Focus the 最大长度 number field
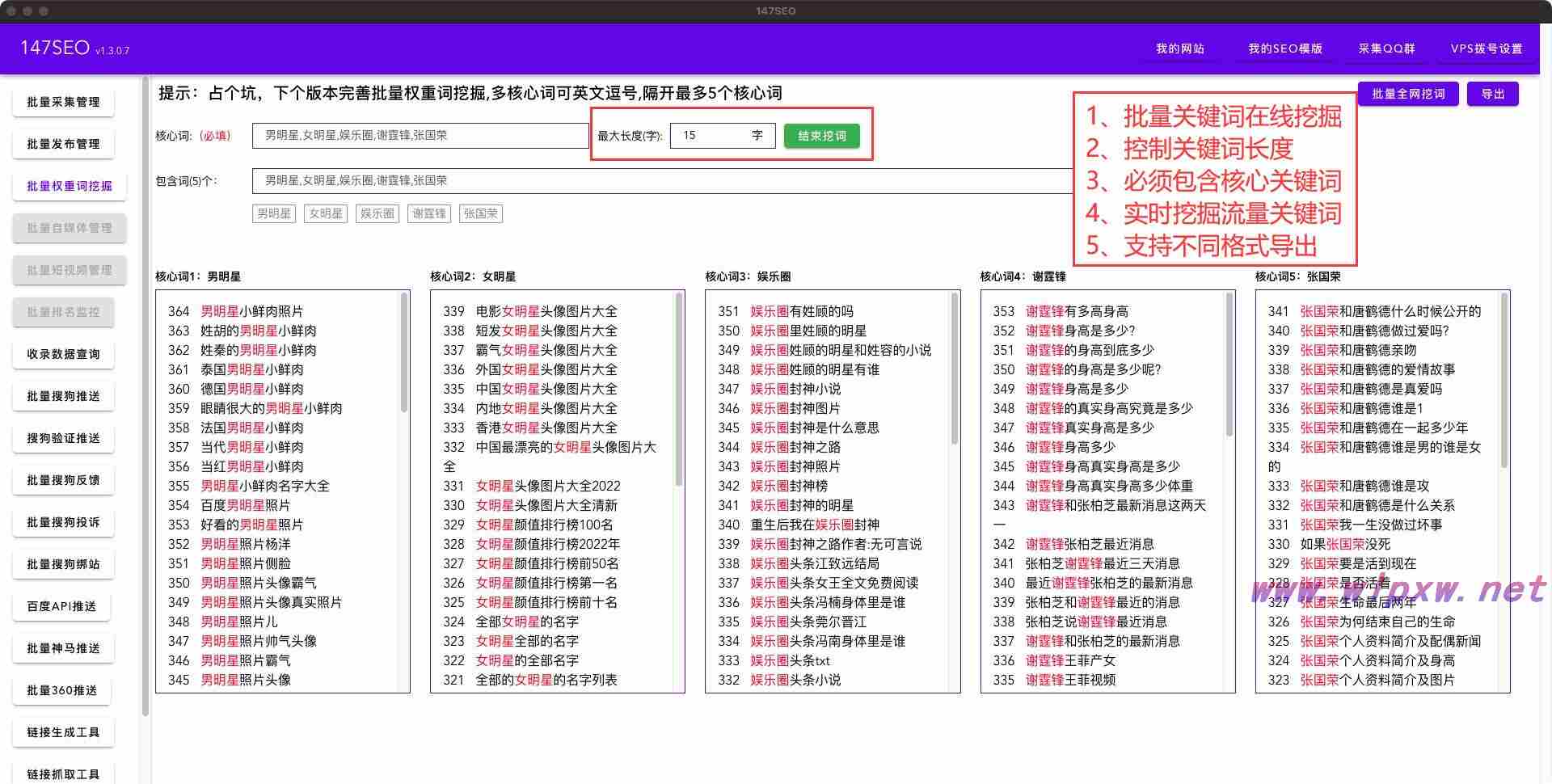Image resolution: width=1552 pixels, height=784 pixels. (723, 136)
